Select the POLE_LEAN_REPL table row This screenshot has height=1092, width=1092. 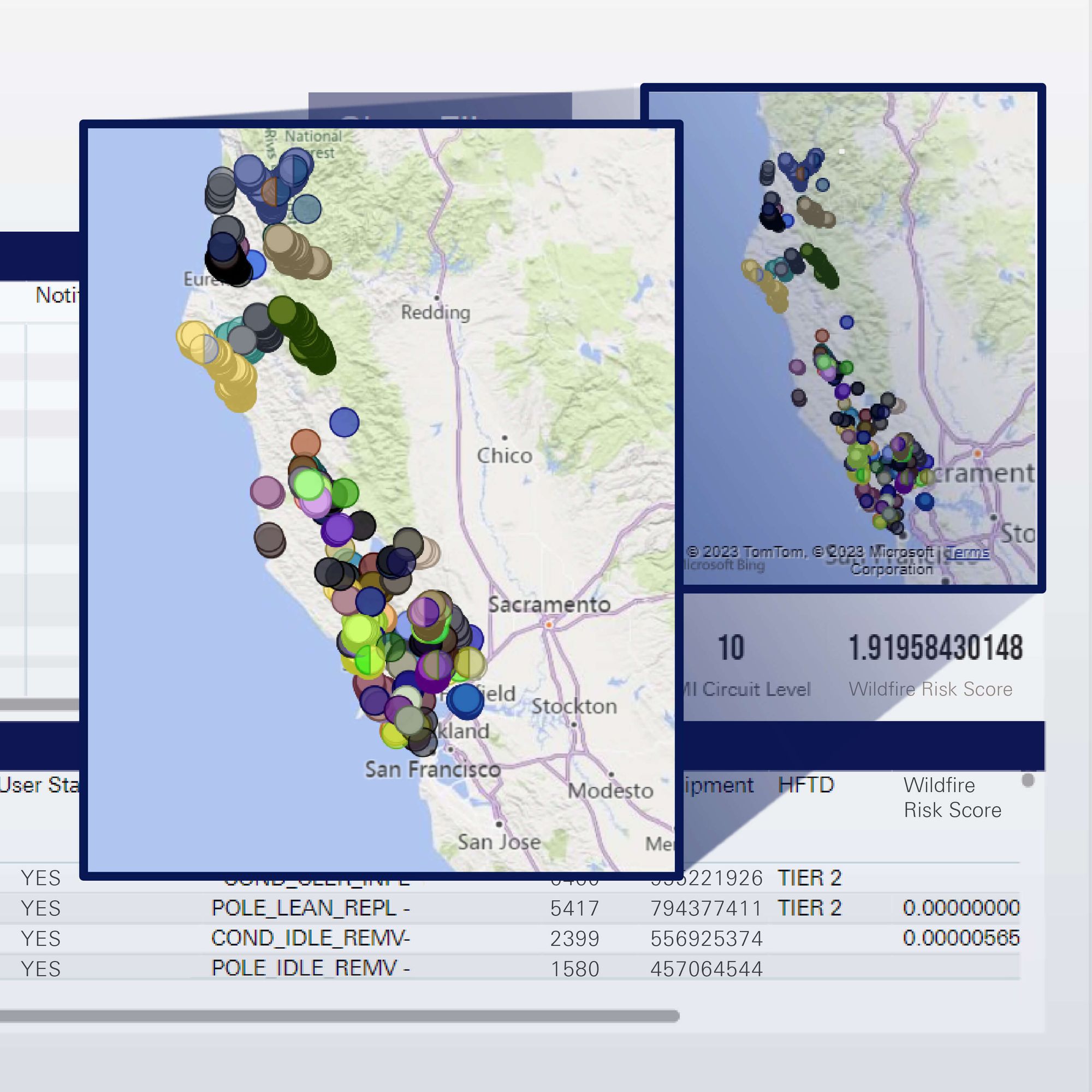tap(310, 908)
